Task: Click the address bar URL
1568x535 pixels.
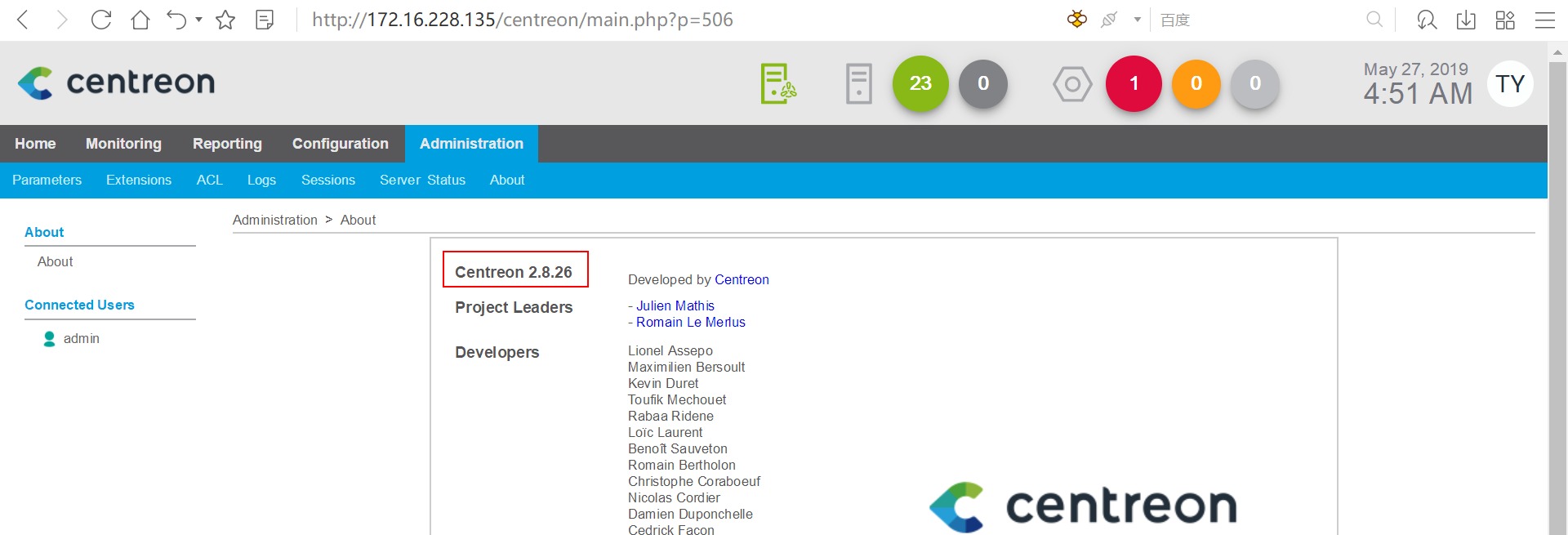Action: pyautogui.click(x=523, y=20)
